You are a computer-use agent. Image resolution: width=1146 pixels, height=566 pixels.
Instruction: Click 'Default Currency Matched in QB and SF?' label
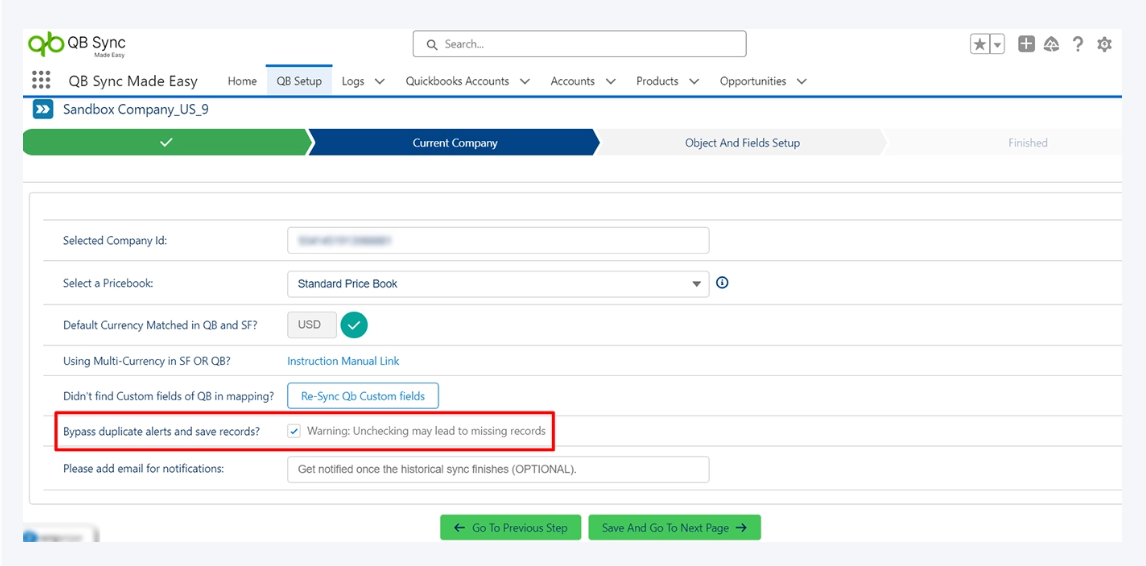(x=161, y=325)
